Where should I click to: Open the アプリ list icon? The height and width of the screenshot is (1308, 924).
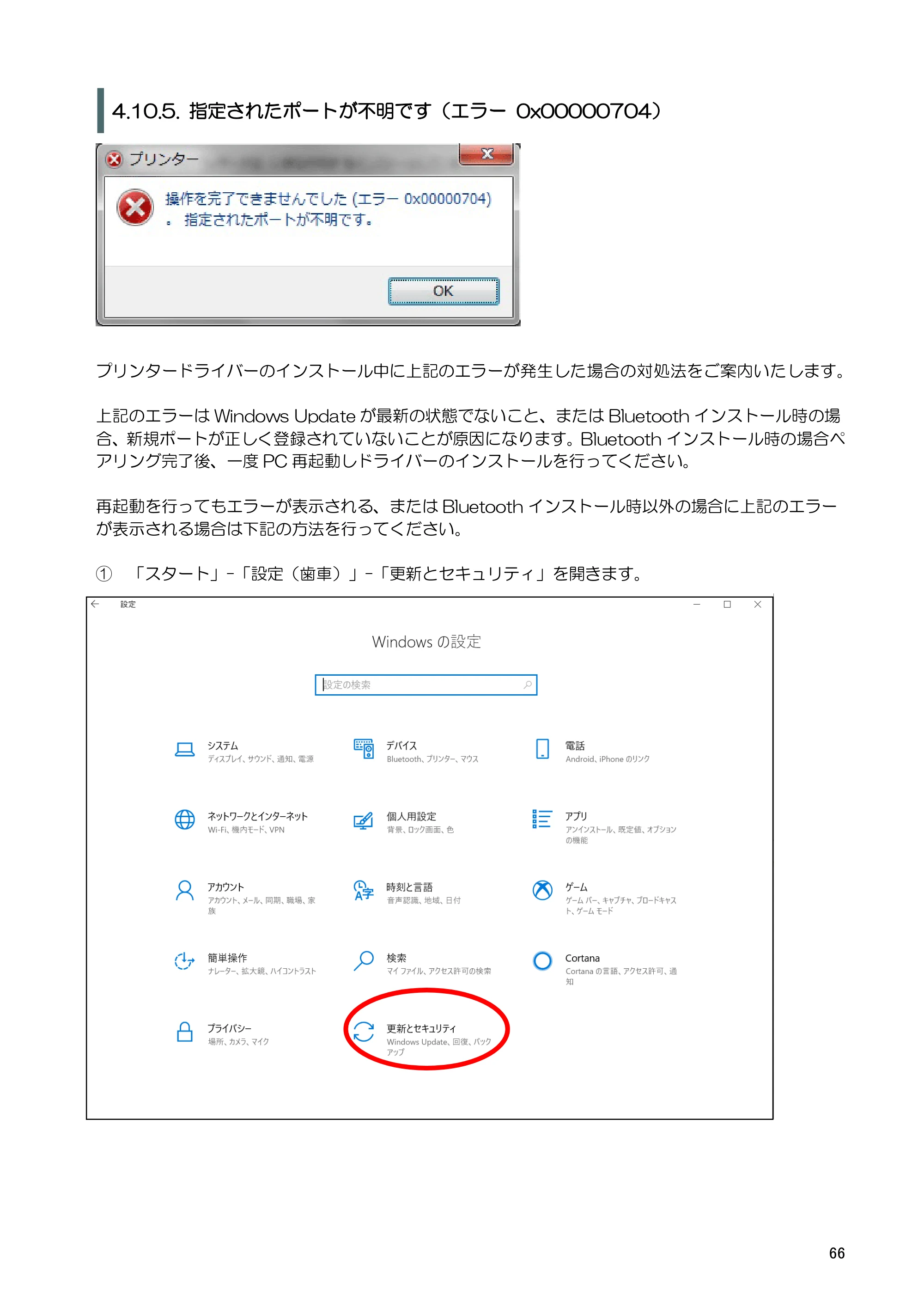(x=542, y=819)
